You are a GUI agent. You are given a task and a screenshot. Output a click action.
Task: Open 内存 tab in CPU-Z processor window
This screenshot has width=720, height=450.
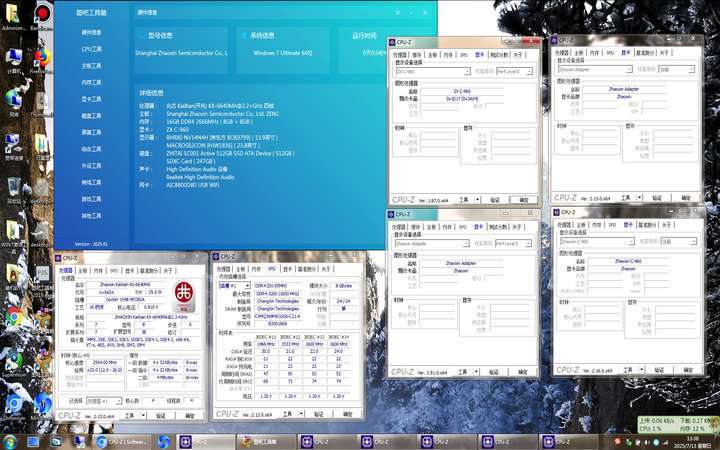tap(98, 271)
